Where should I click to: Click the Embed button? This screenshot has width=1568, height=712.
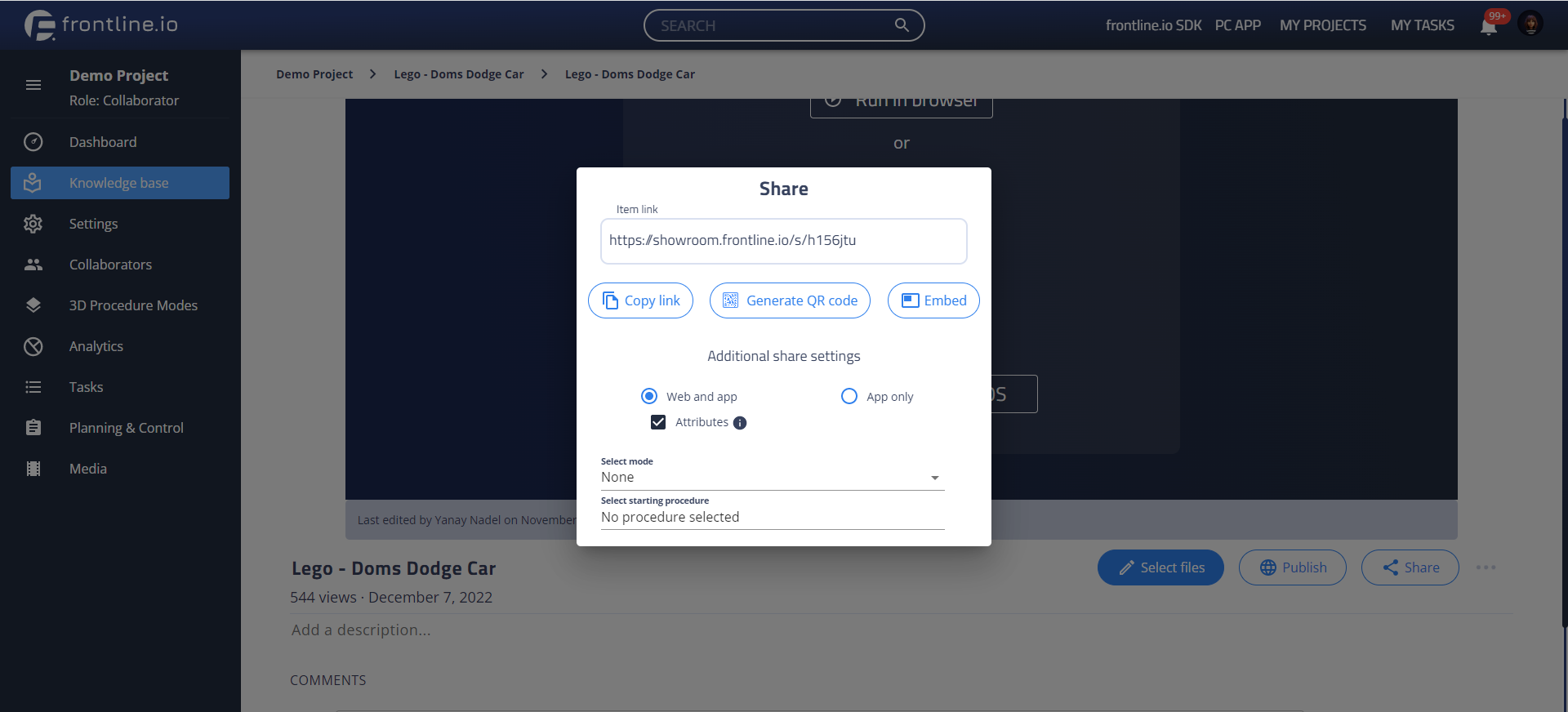click(x=933, y=300)
